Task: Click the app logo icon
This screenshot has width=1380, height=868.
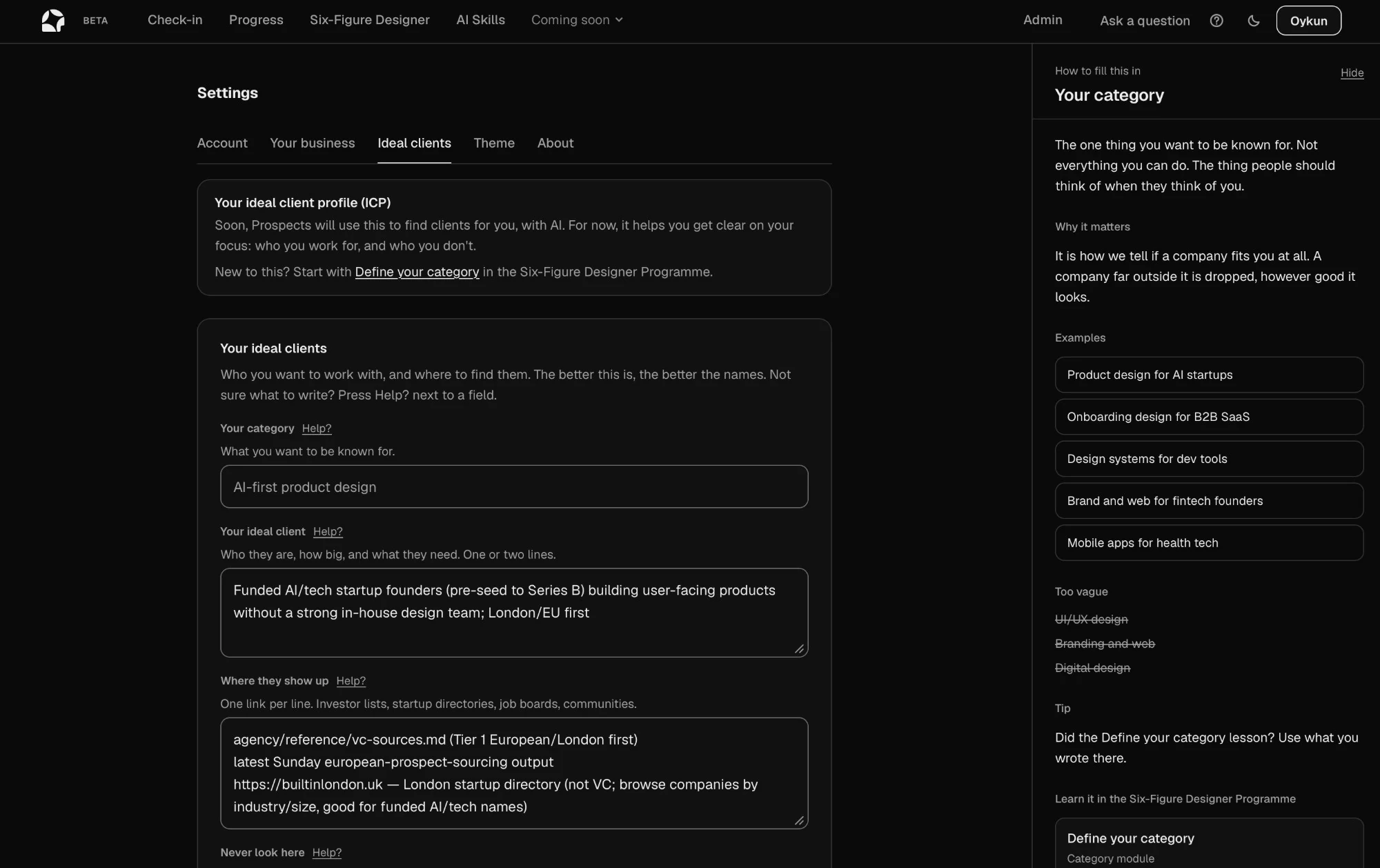Action: (x=53, y=21)
